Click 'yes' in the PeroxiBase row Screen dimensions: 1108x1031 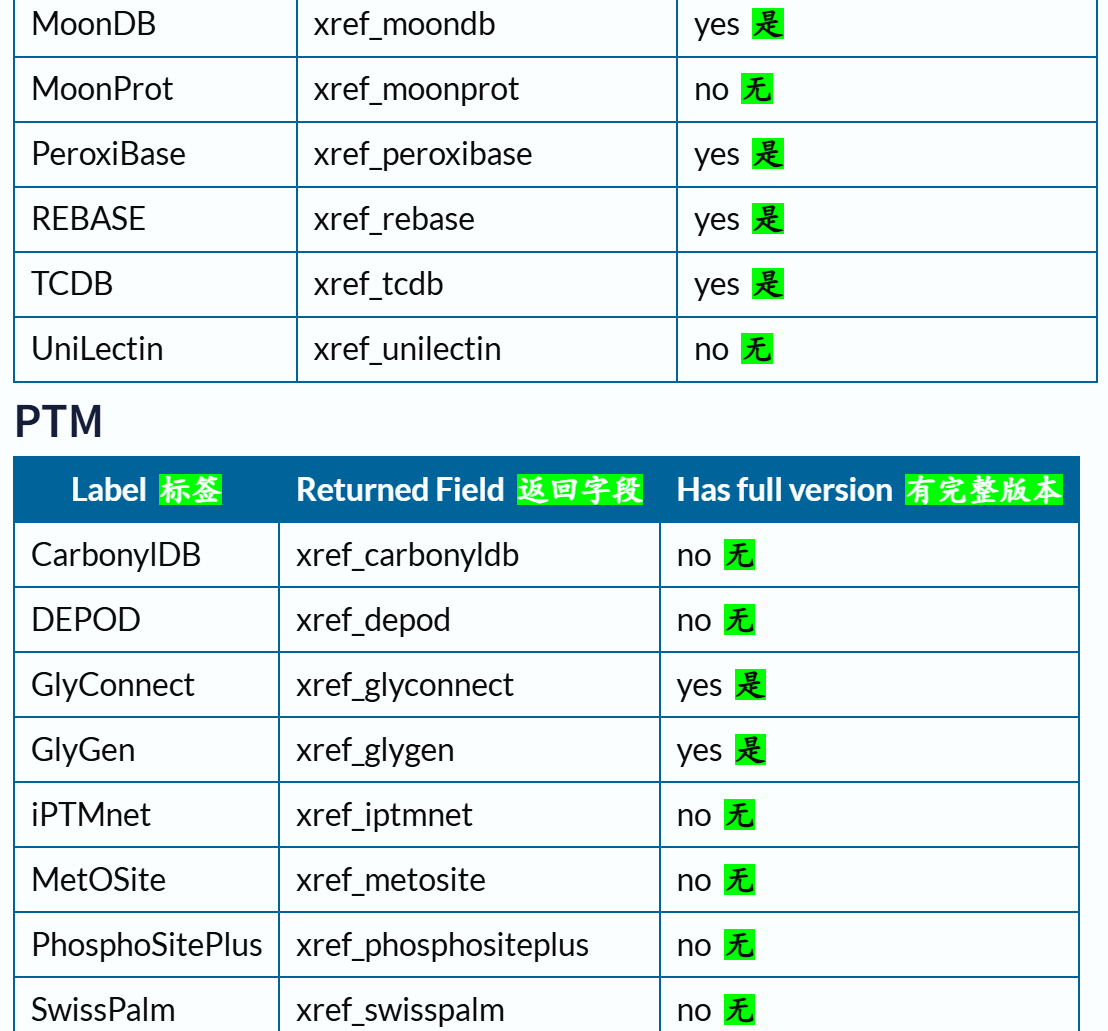pyautogui.click(x=717, y=157)
